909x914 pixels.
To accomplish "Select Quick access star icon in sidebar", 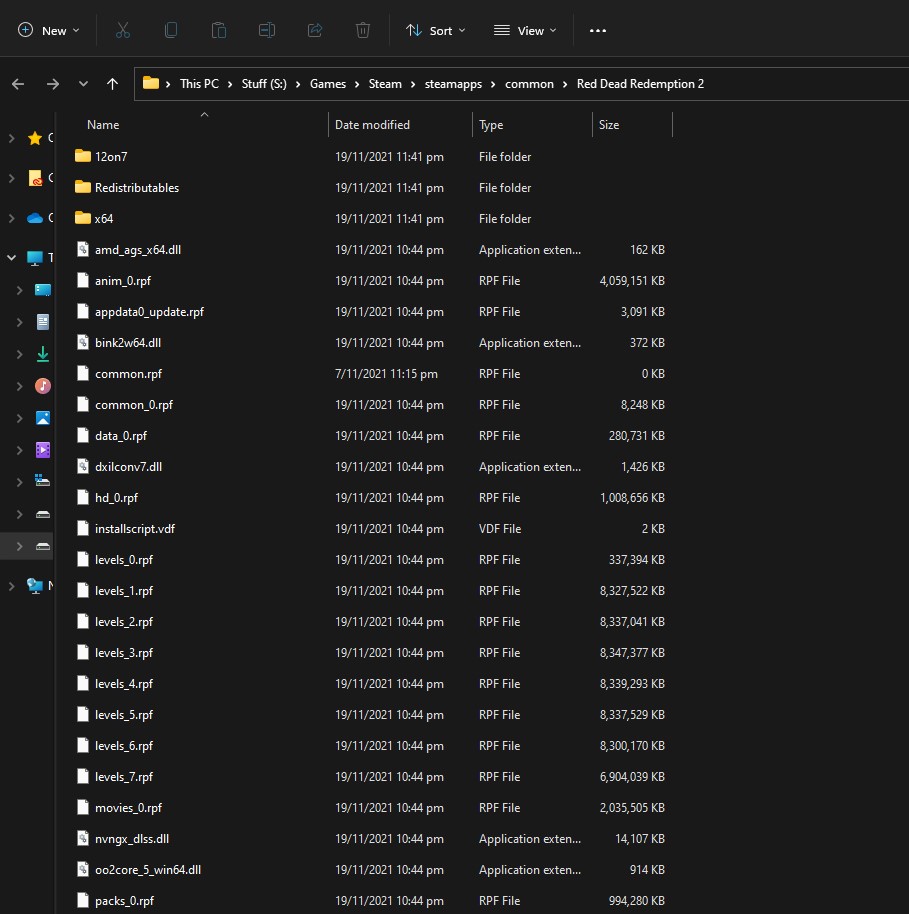I will [35, 138].
